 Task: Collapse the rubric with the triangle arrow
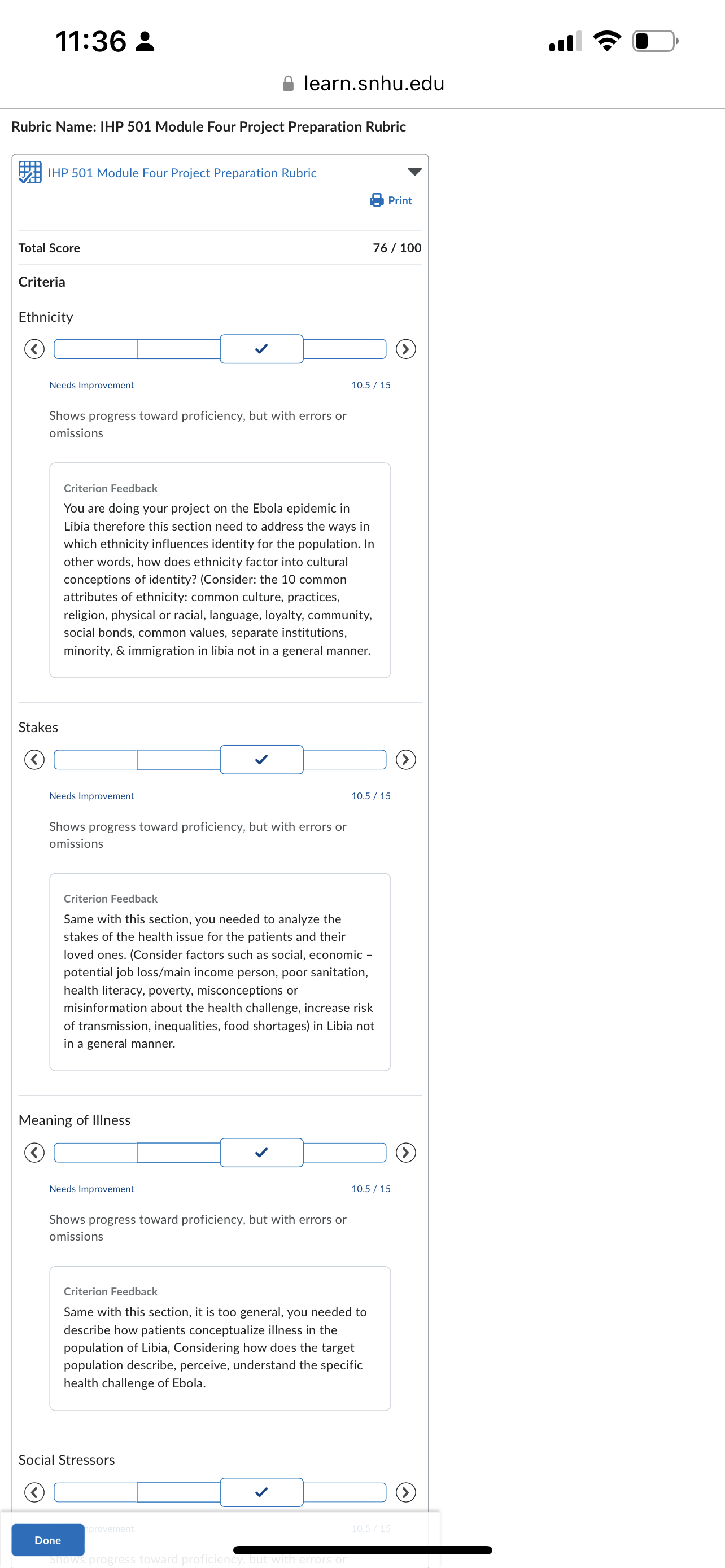pyautogui.click(x=414, y=172)
